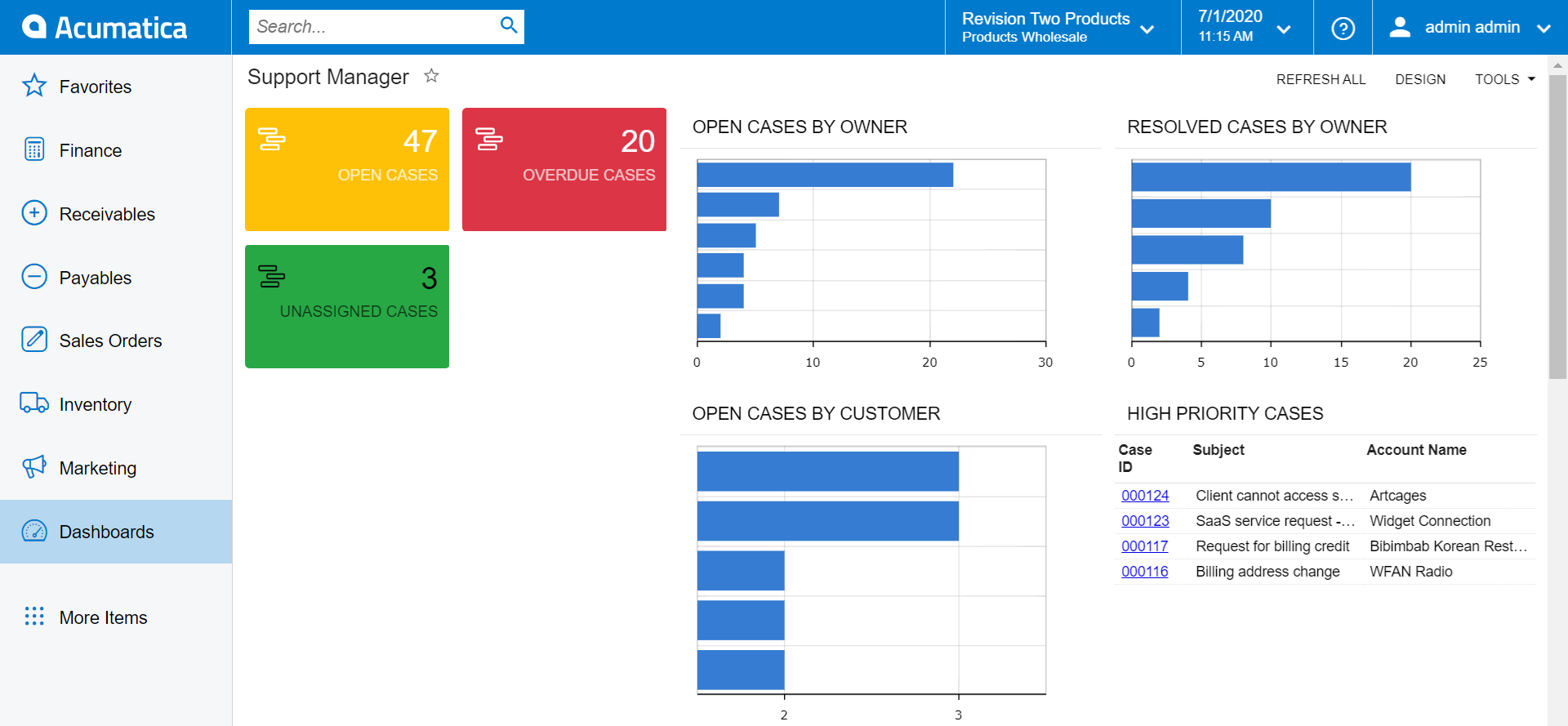This screenshot has height=726, width=1568.
Task: Expand the admin admin user menu
Action: tap(1470, 28)
